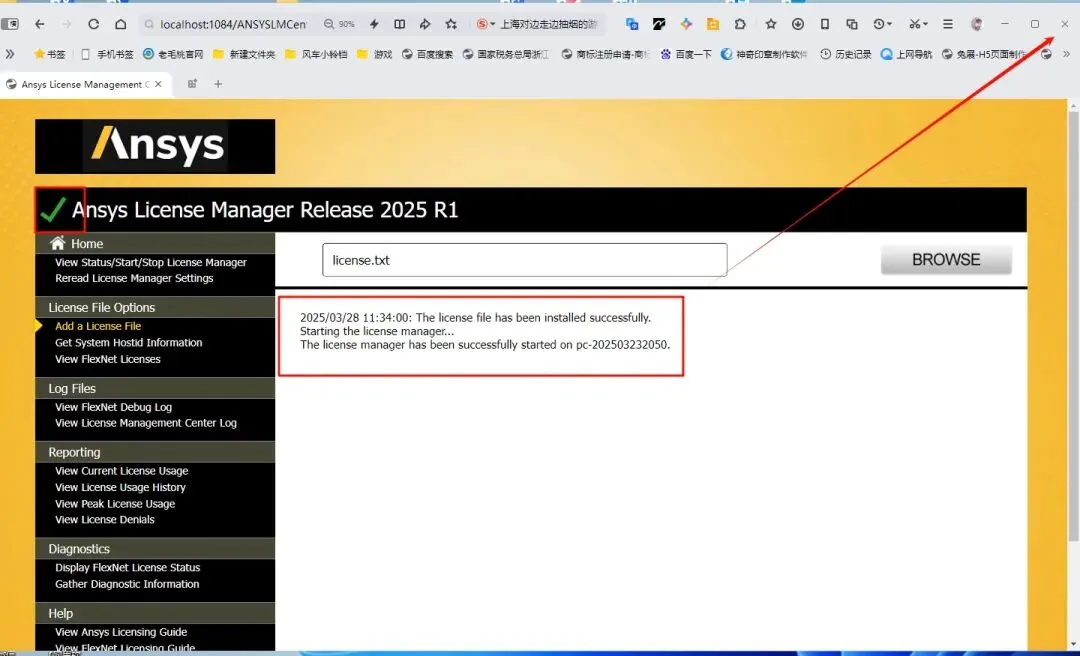Click the license.txt file path field
1080x656 pixels.
pos(525,260)
